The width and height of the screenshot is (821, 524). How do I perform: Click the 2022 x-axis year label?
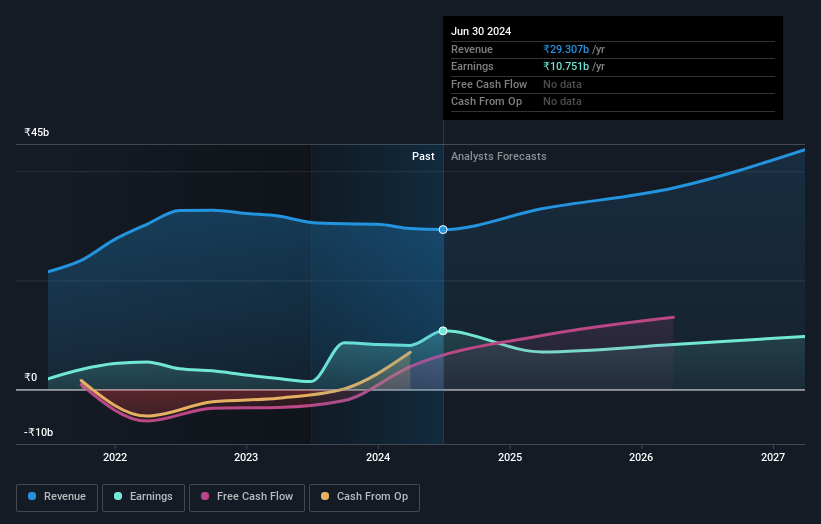pyautogui.click(x=115, y=458)
